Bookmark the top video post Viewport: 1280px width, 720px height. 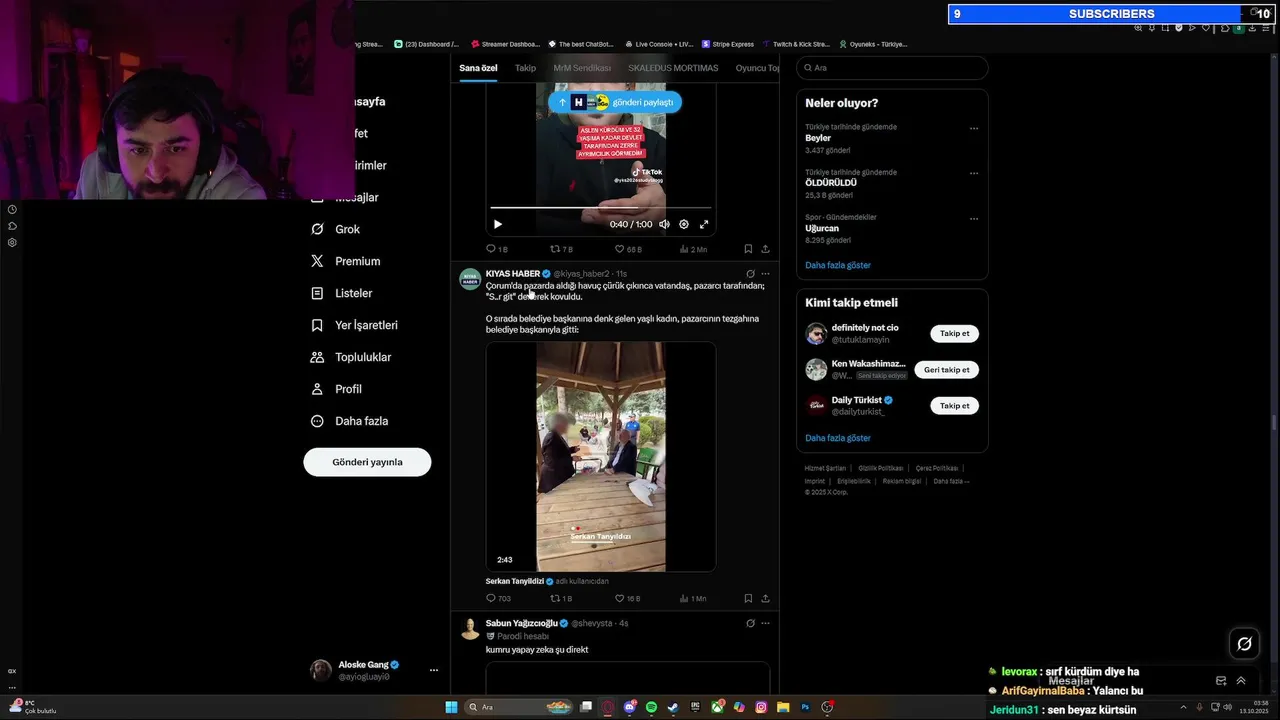748,249
